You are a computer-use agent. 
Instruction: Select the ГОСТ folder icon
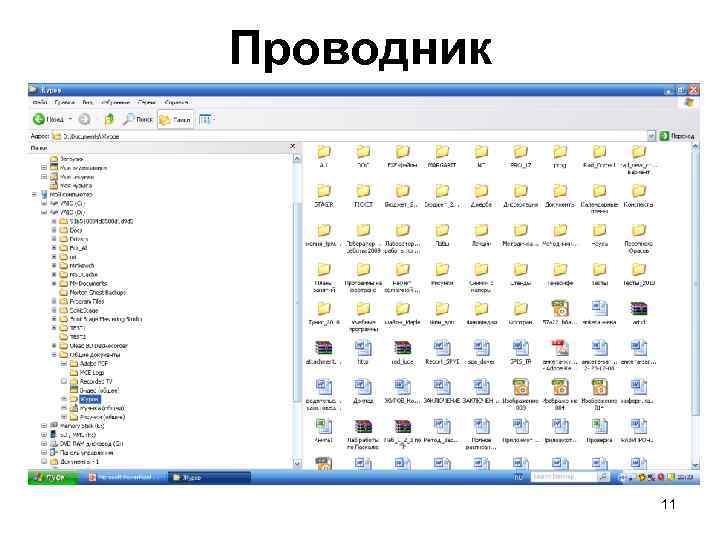(363, 191)
